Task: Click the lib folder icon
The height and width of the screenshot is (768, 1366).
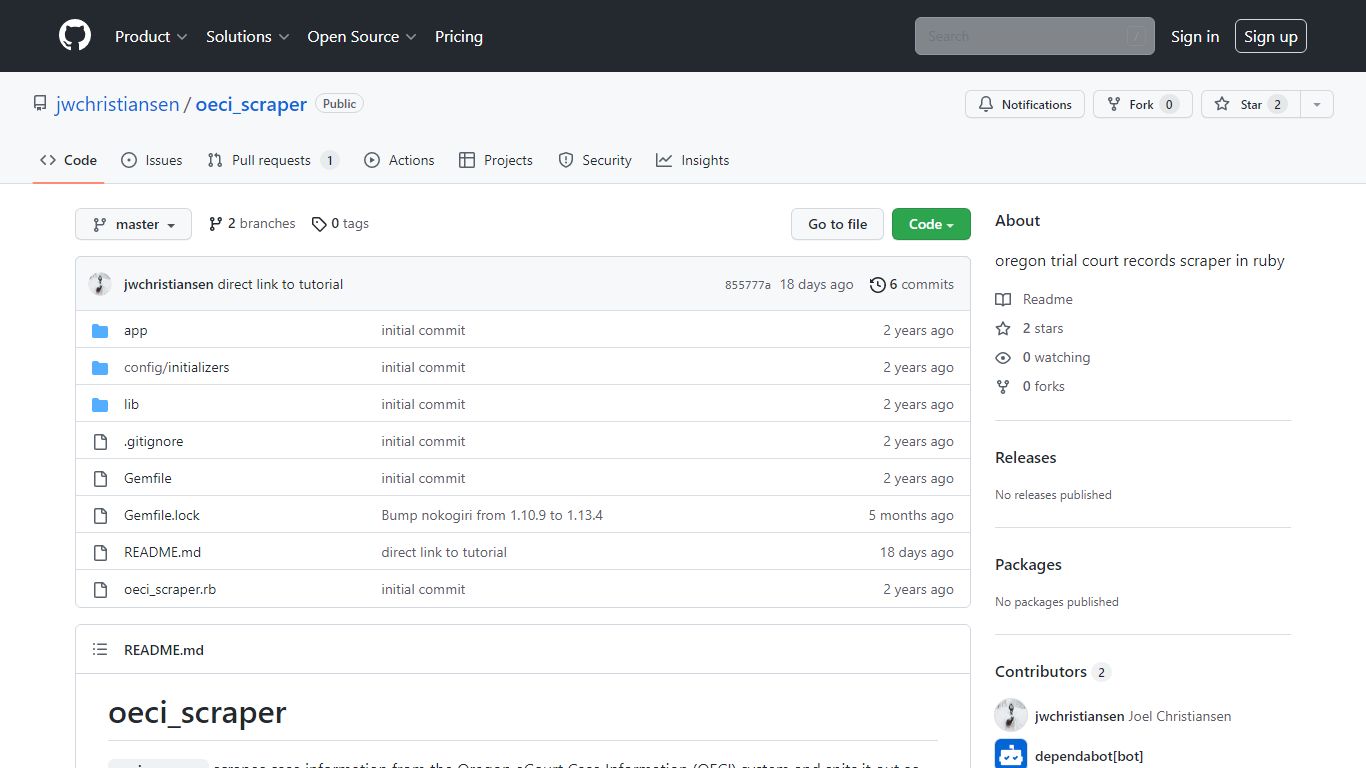Action: [x=100, y=404]
